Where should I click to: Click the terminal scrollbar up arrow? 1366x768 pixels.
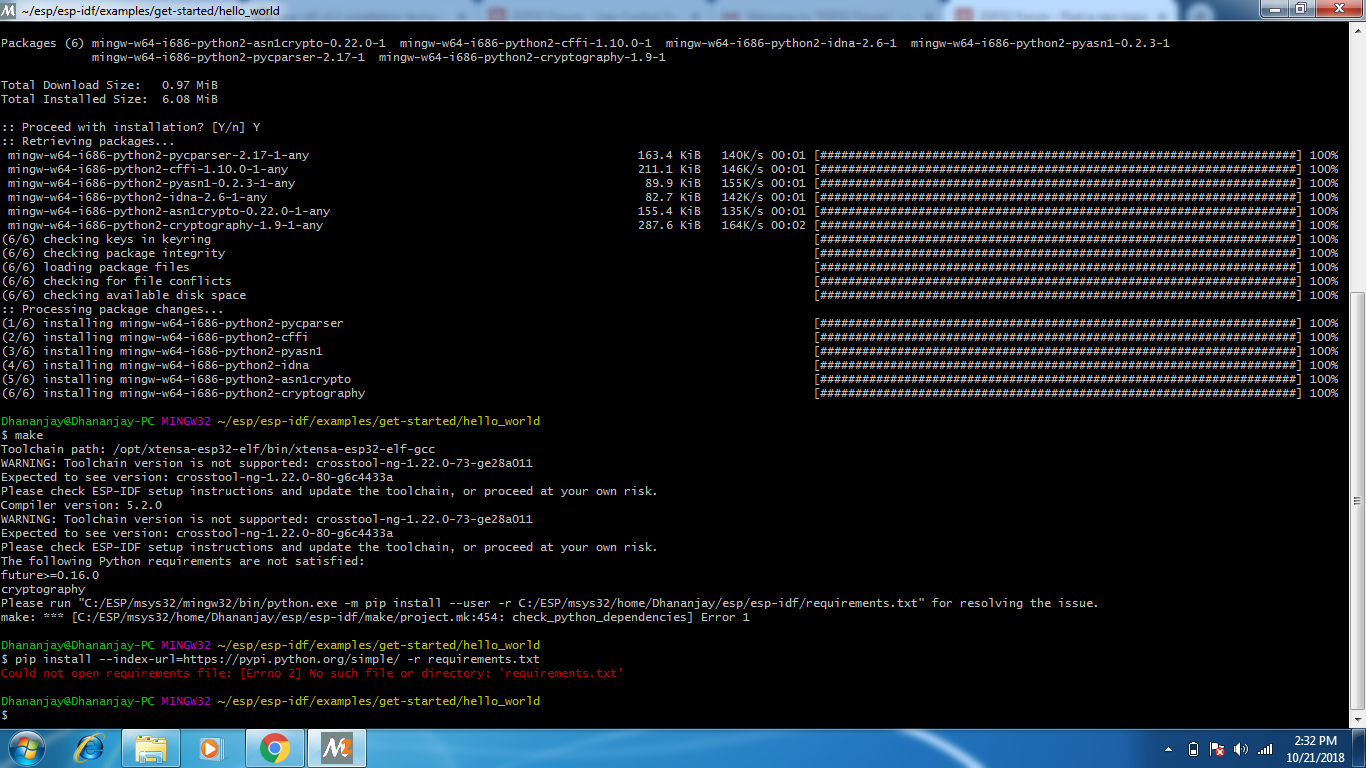[1358, 33]
